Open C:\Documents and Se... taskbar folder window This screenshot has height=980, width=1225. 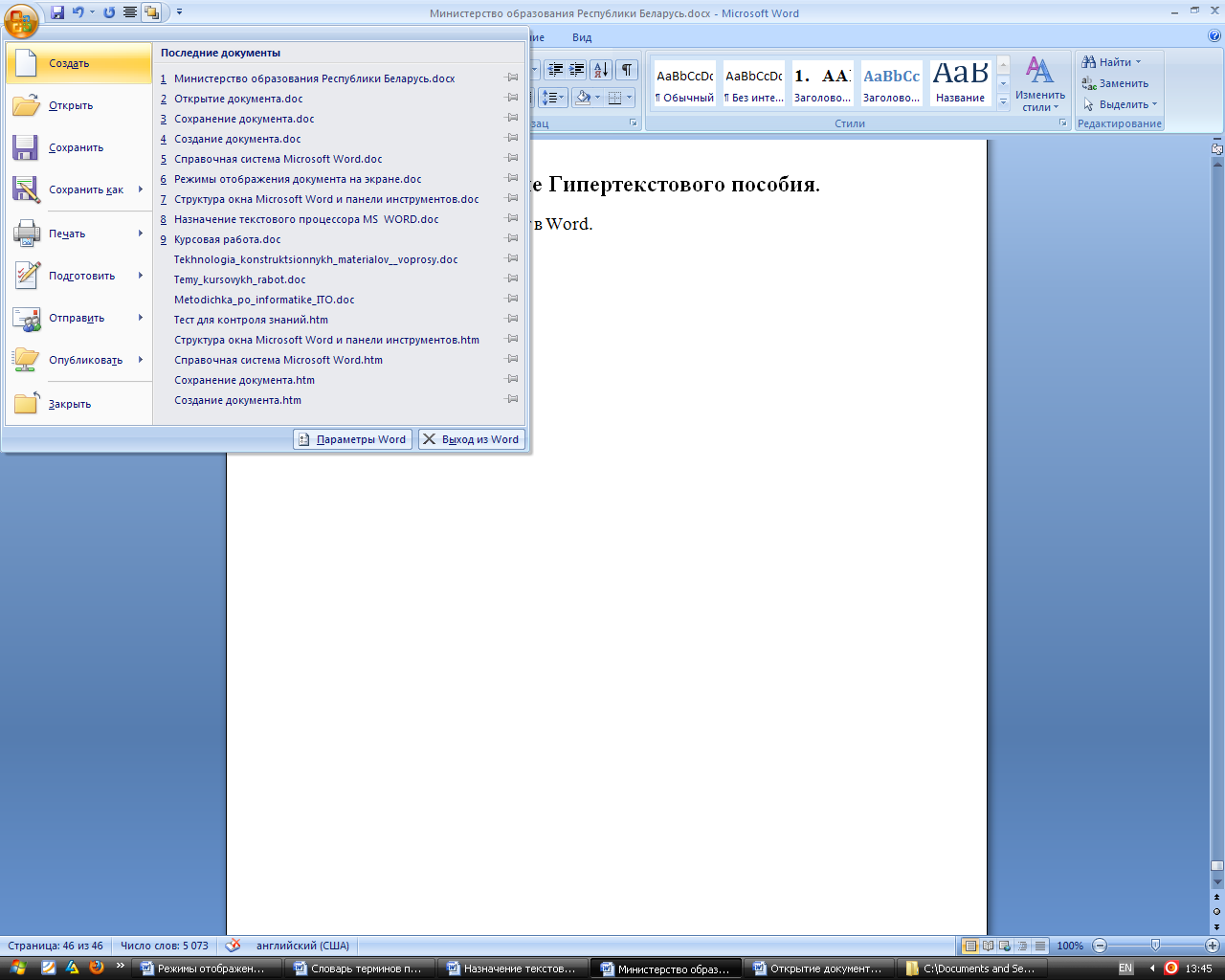pyautogui.click(x=972, y=969)
